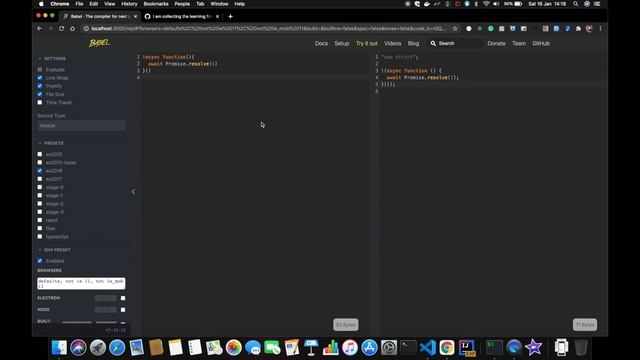This screenshot has height=360, width=640.
Task: Check the Node target checkbox
Action: pos(123,310)
